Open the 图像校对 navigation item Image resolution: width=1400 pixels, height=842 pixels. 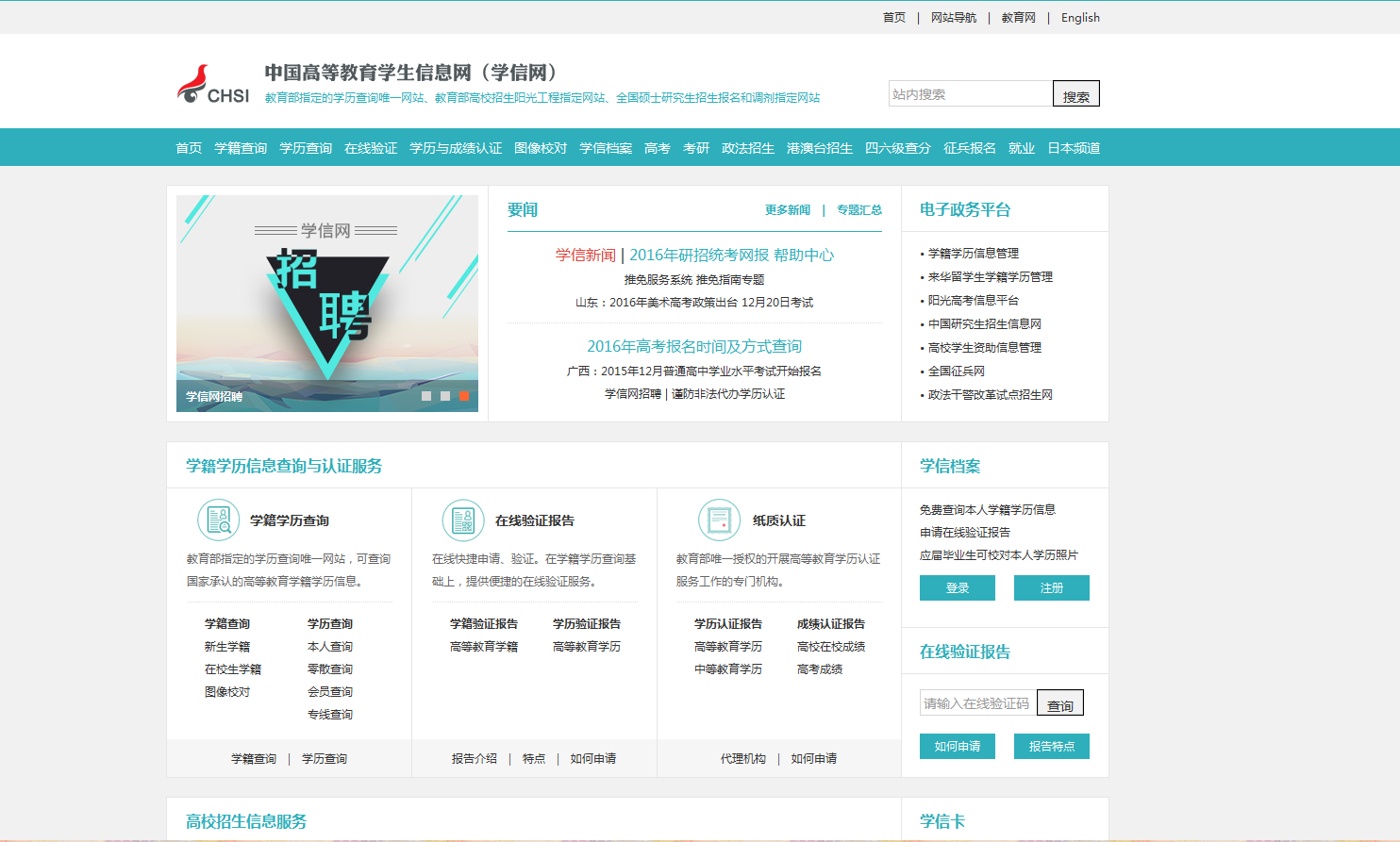pos(541,148)
